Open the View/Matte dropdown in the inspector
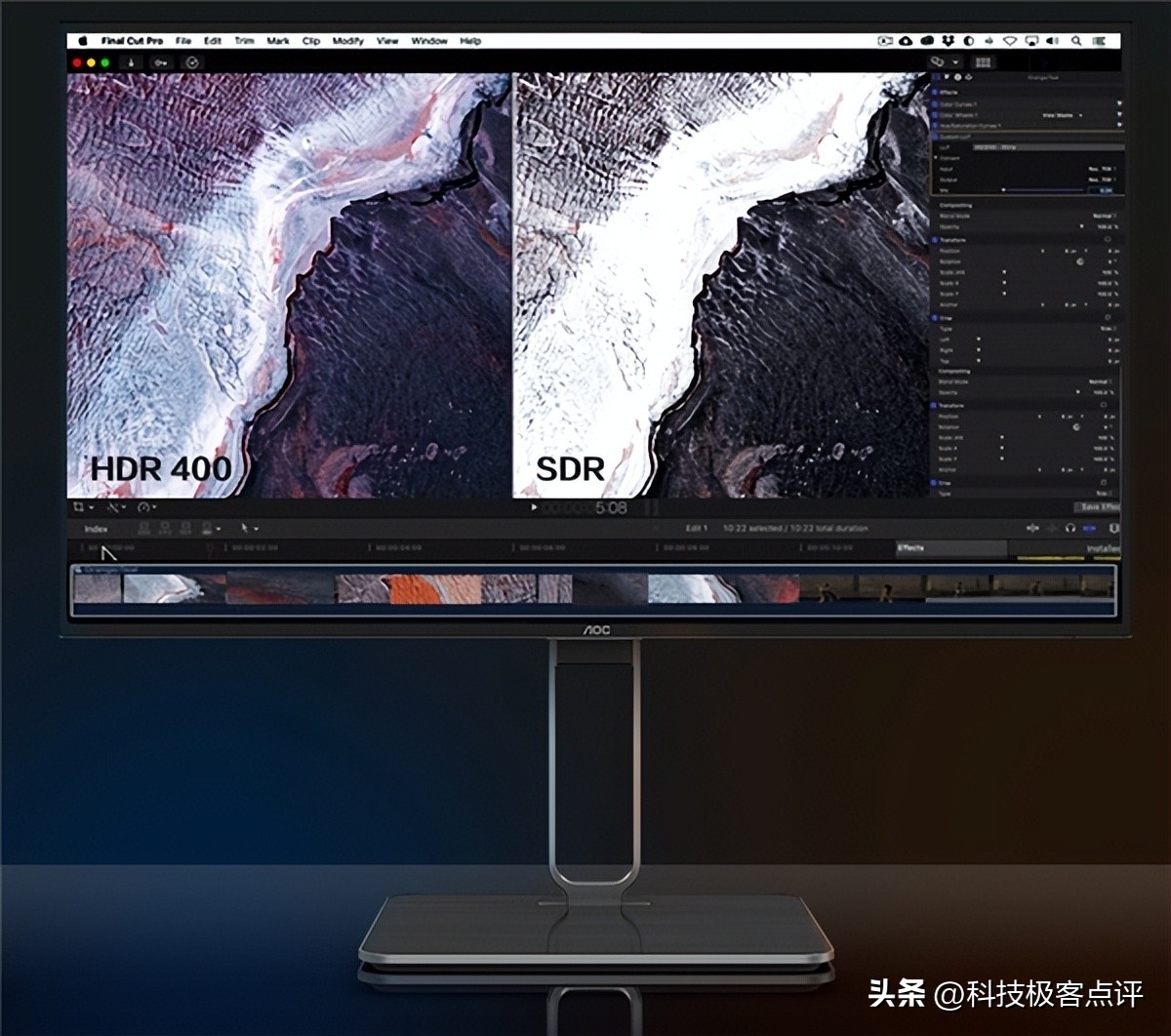Viewport: 1171px width, 1036px height. [x=1059, y=114]
